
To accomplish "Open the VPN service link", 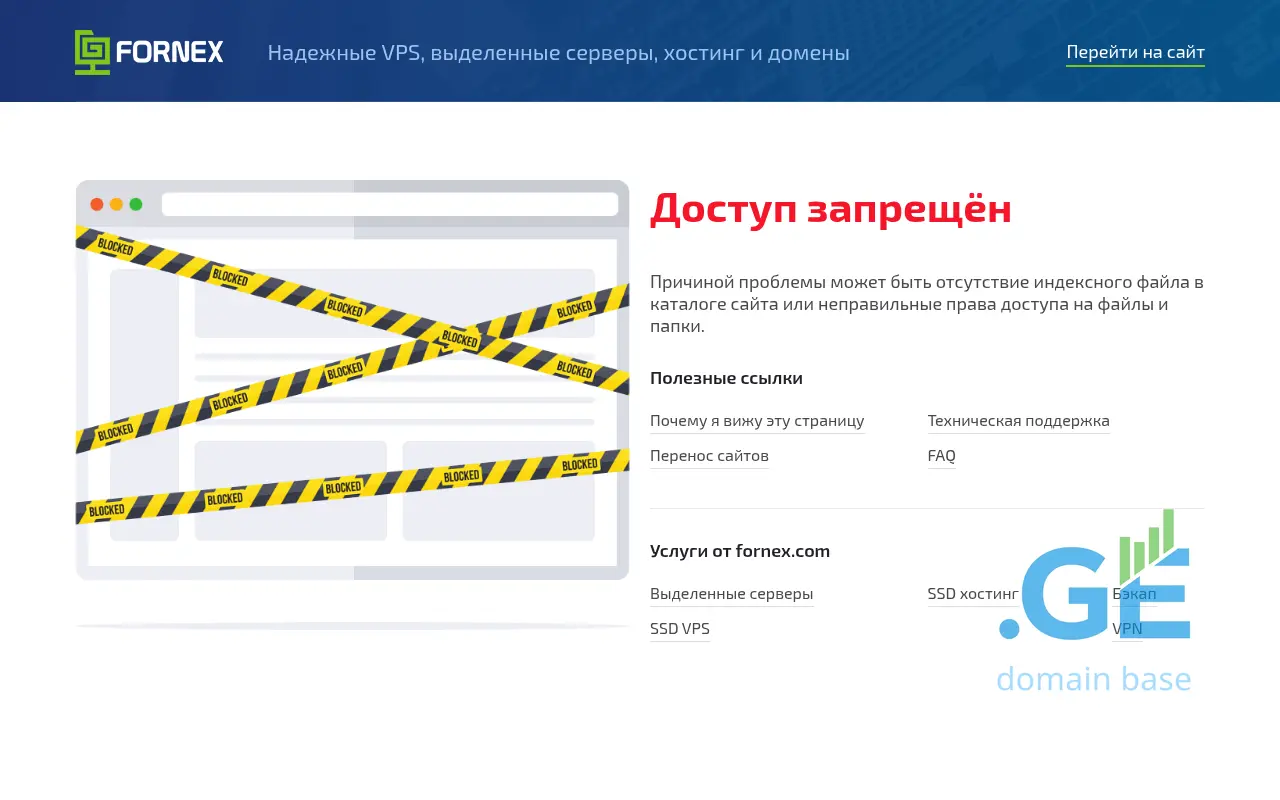I will [x=1127, y=629].
